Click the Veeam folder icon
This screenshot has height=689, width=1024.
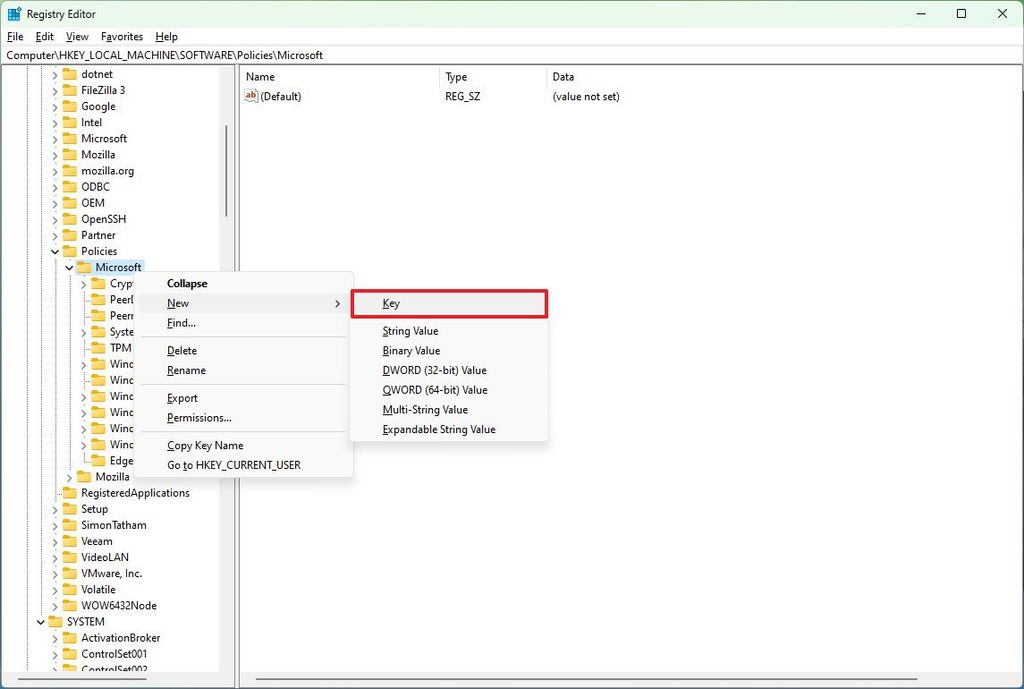(x=70, y=541)
